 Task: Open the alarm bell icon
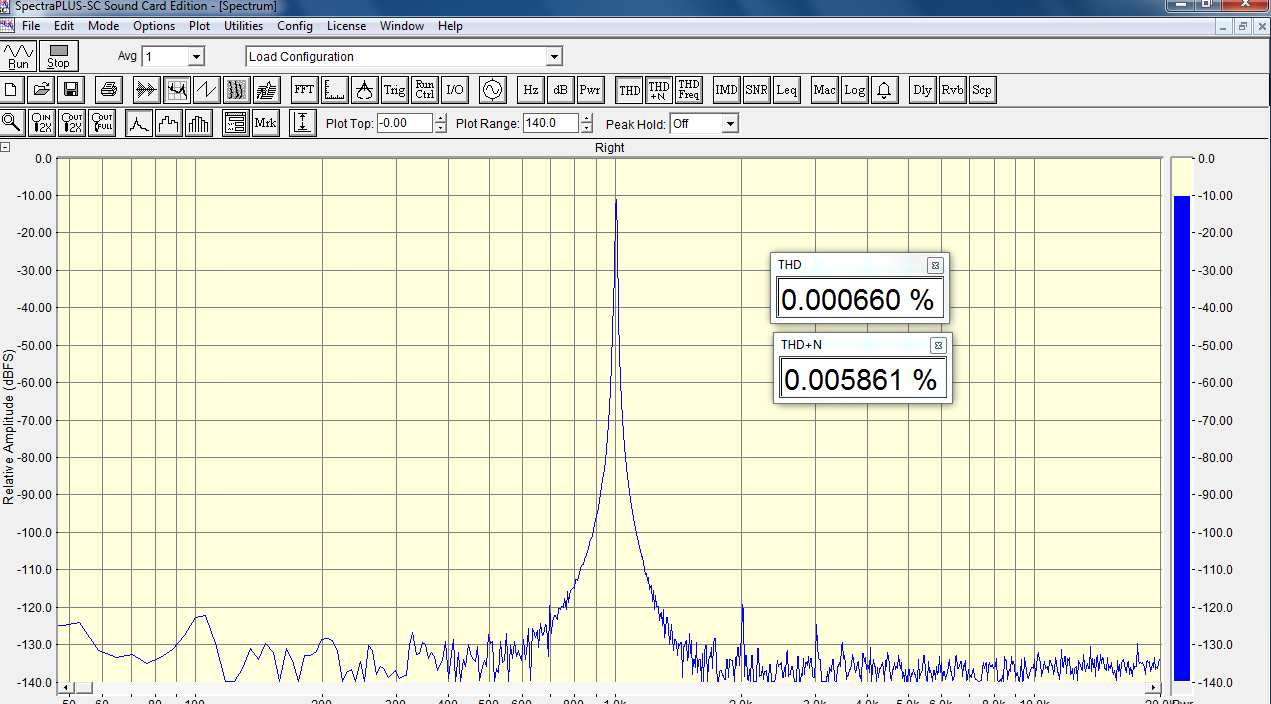point(884,90)
